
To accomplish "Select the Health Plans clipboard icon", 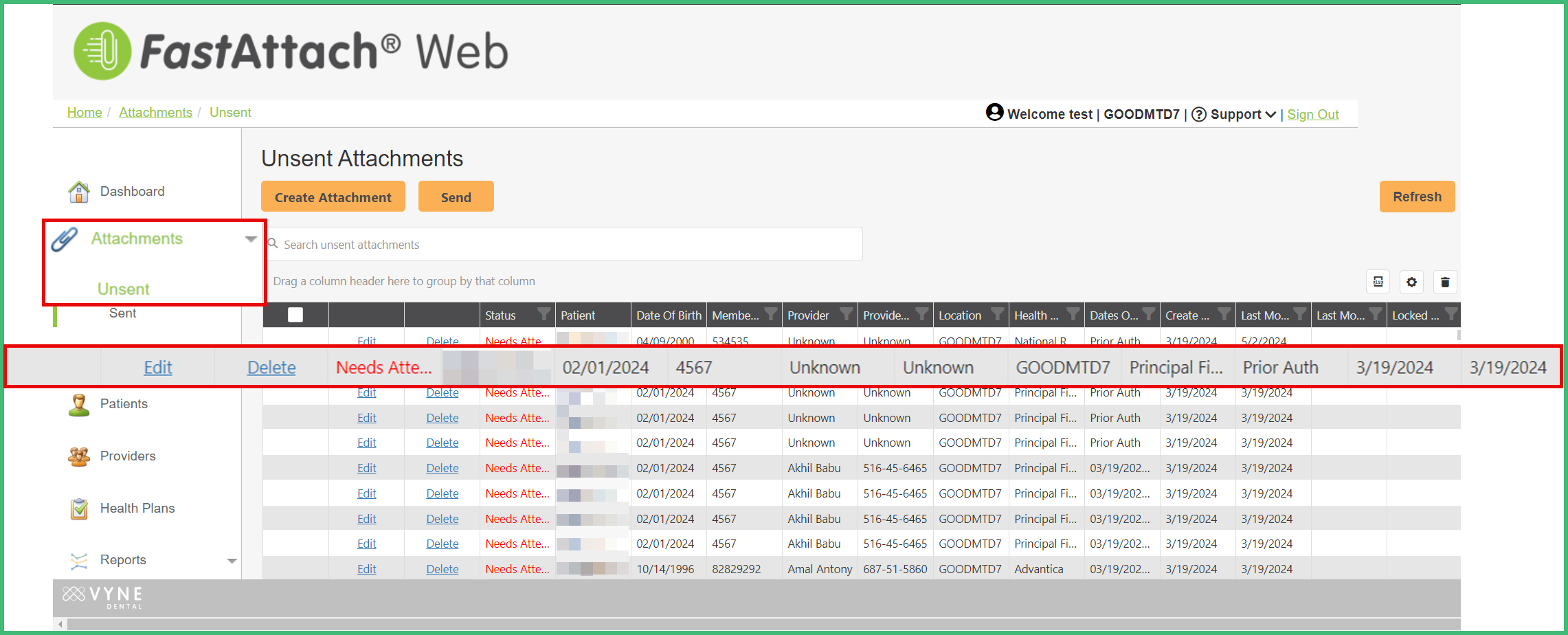I will [x=78, y=509].
